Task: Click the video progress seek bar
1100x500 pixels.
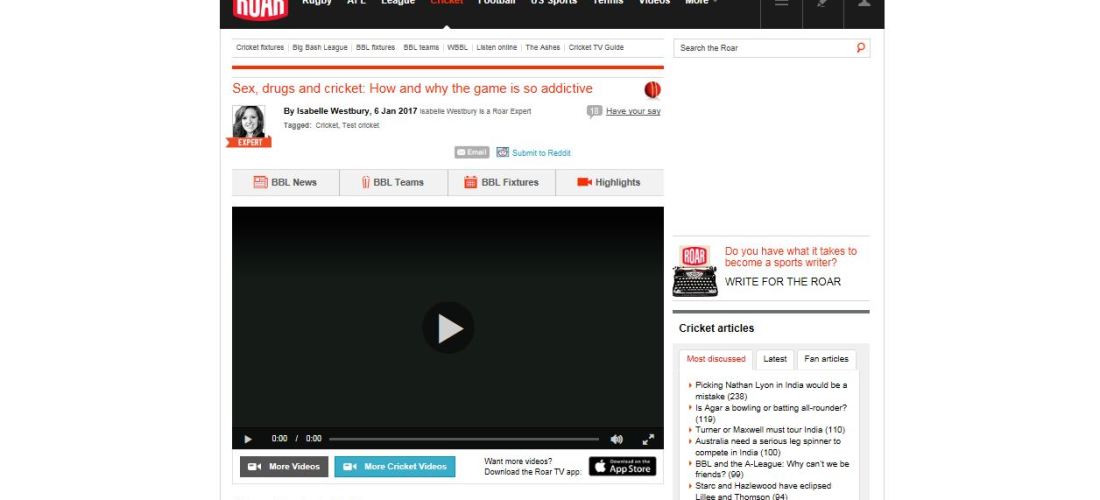Action: pos(463,439)
